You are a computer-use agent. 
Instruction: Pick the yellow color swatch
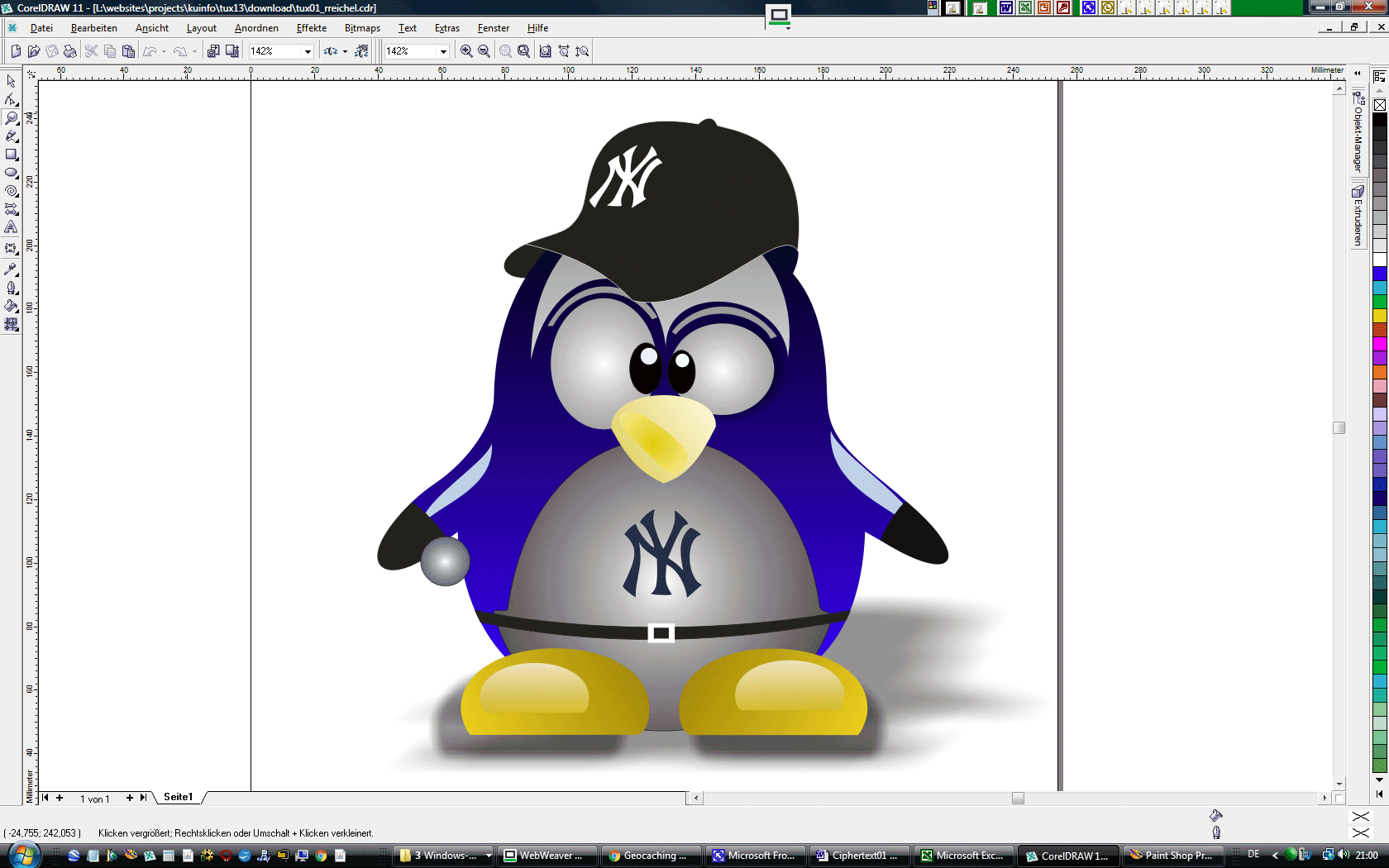click(x=1380, y=315)
